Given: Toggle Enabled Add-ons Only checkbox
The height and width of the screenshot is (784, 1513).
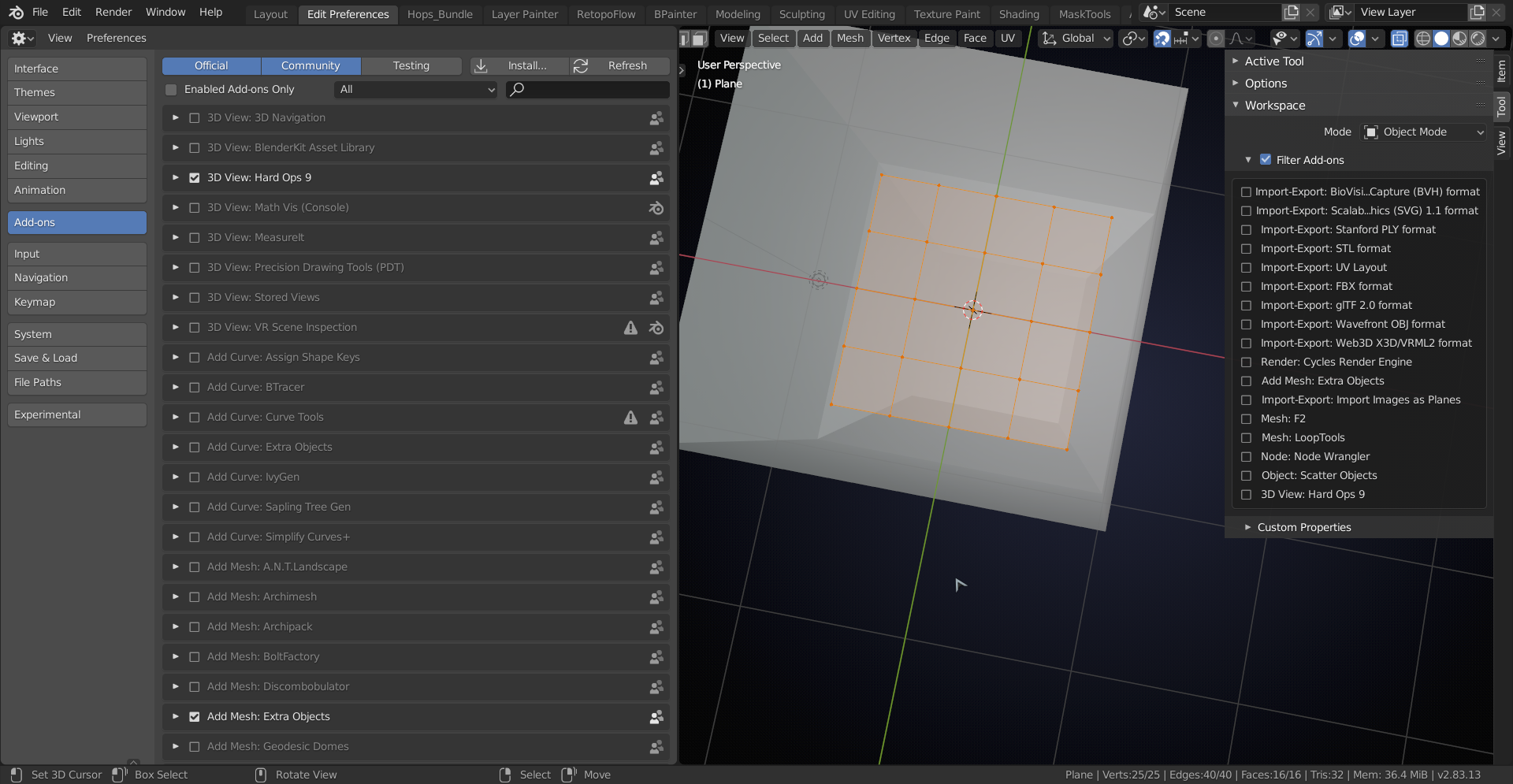Looking at the screenshot, I should point(171,90).
